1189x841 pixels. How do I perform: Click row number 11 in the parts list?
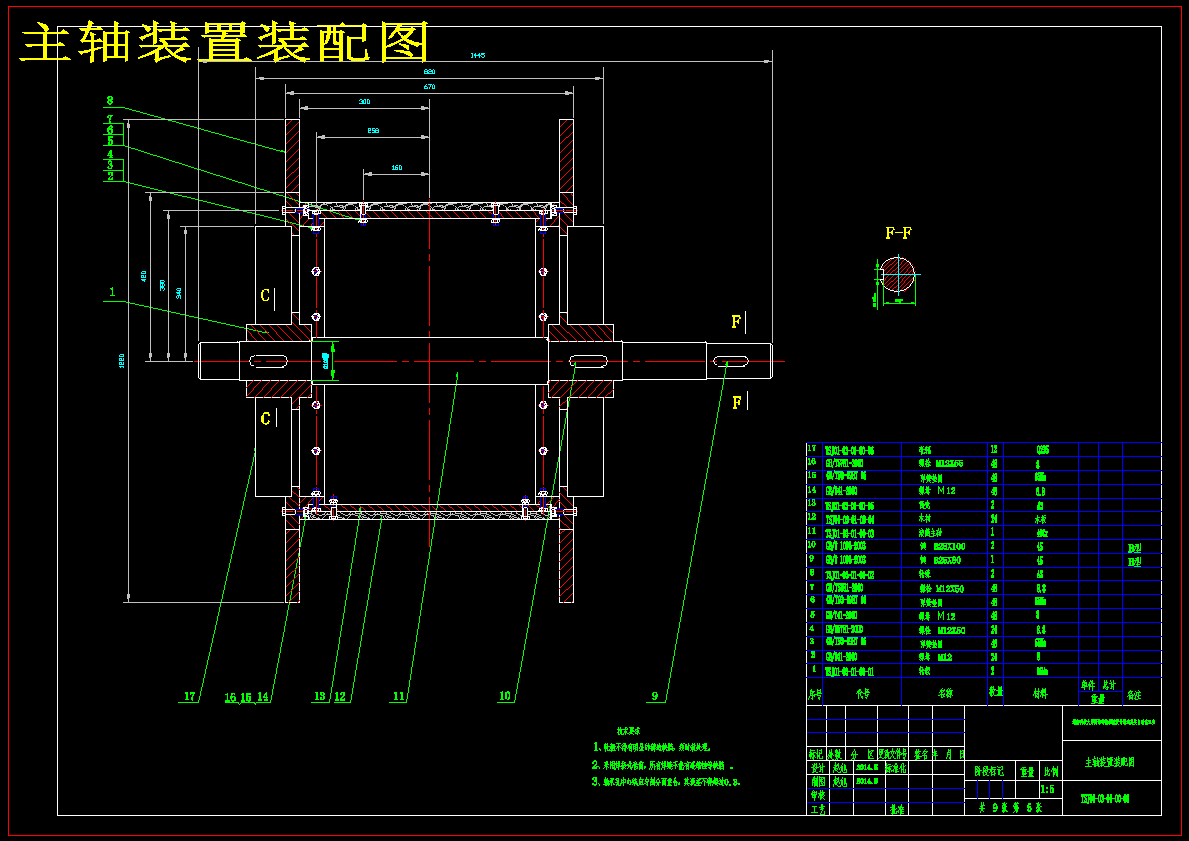(811, 532)
